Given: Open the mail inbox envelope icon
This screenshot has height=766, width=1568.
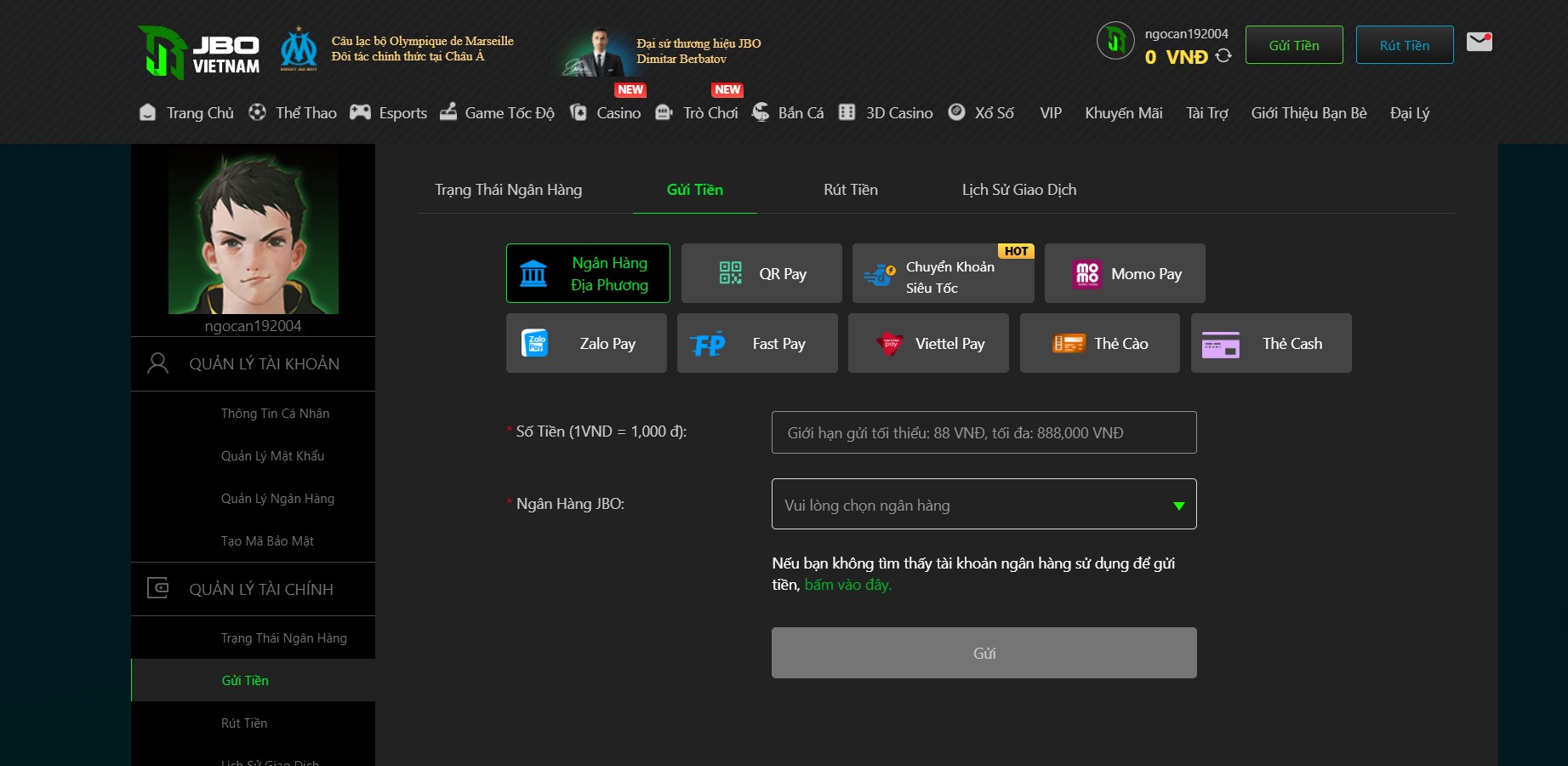Looking at the screenshot, I should pyautogui.click(x=1480, y=41).
